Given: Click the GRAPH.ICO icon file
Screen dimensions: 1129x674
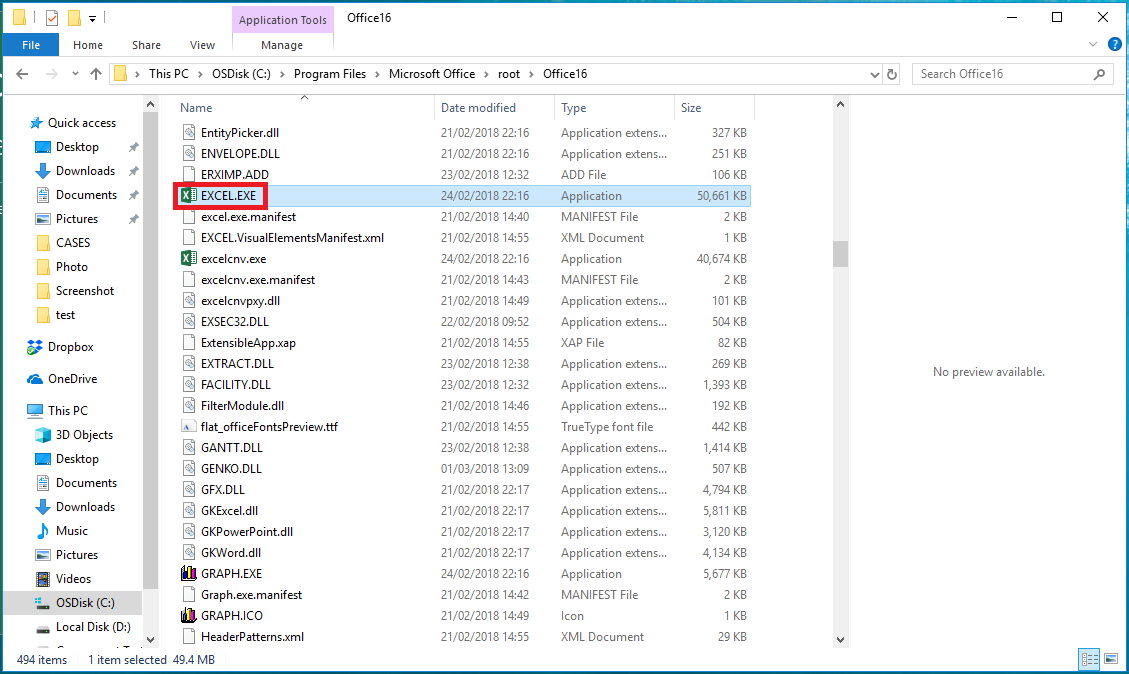Looking at the screenshot, I should [189, 616].
